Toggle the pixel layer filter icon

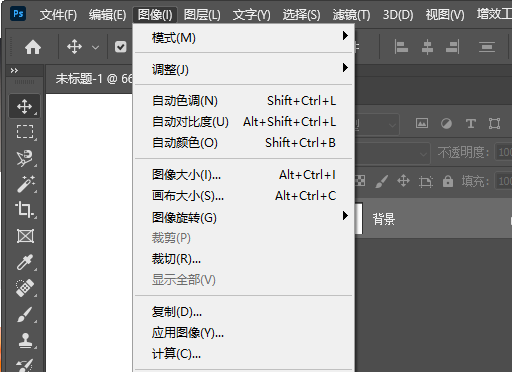422,123
